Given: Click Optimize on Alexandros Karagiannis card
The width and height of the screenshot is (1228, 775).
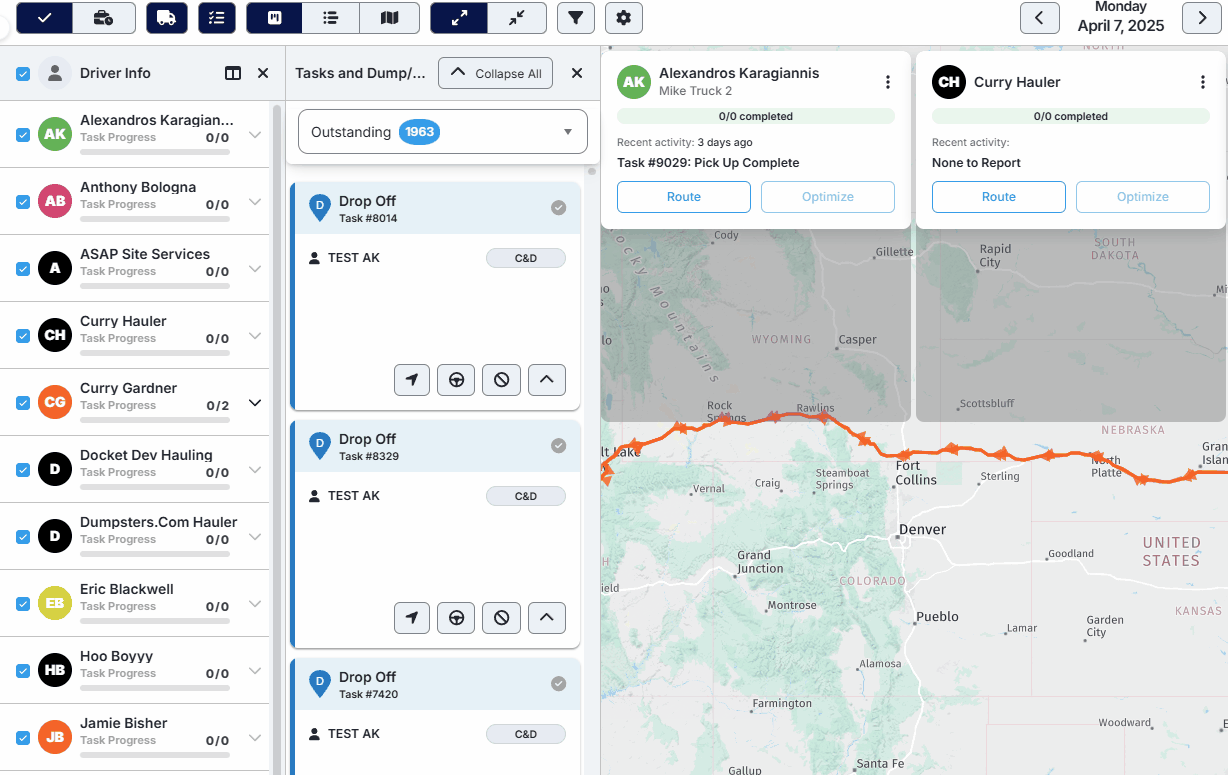Looking at the screenshot, I should tap(828, 197).
